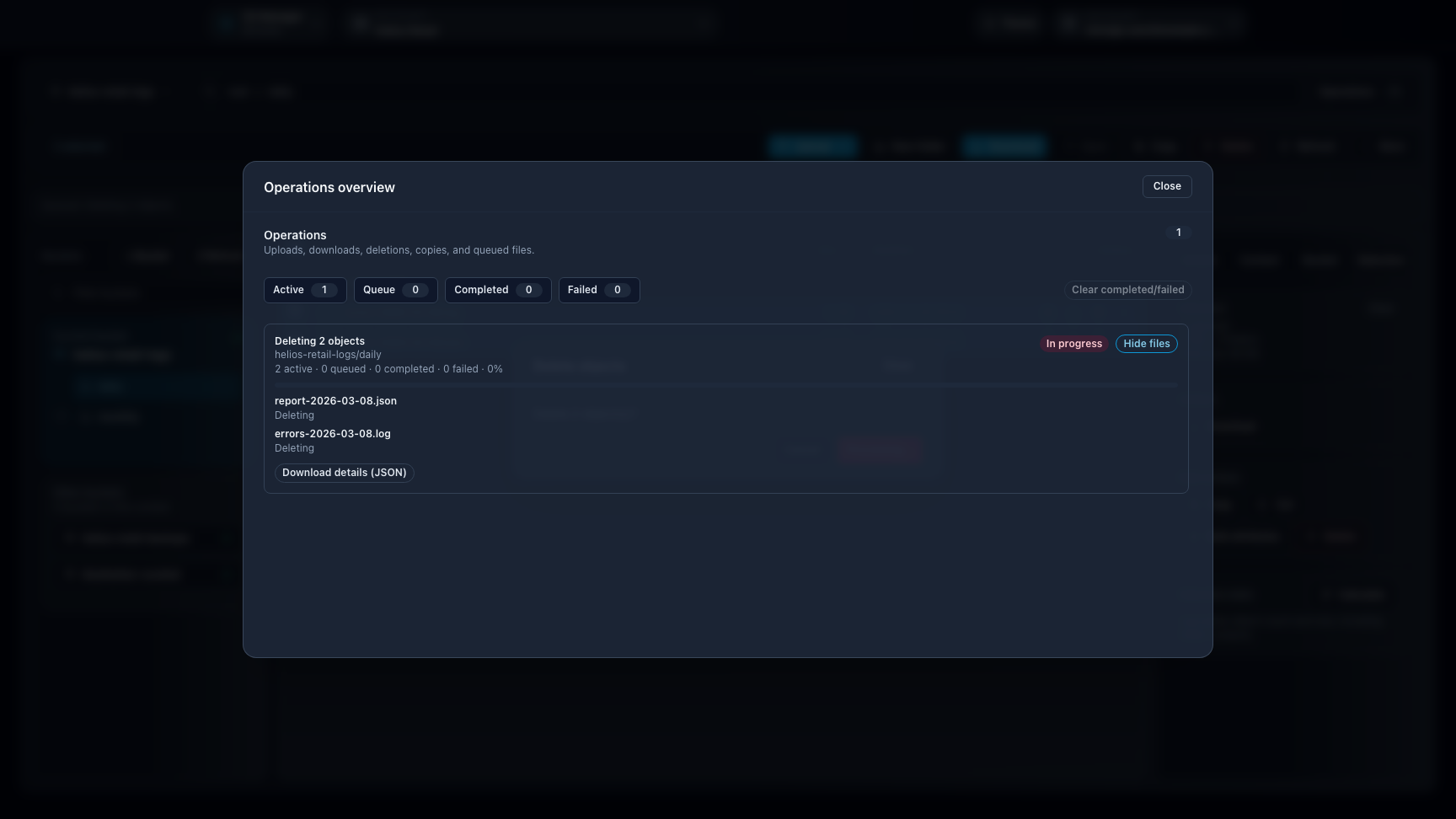Select the report-2026-03-08.json file entry

pos(335,400)
